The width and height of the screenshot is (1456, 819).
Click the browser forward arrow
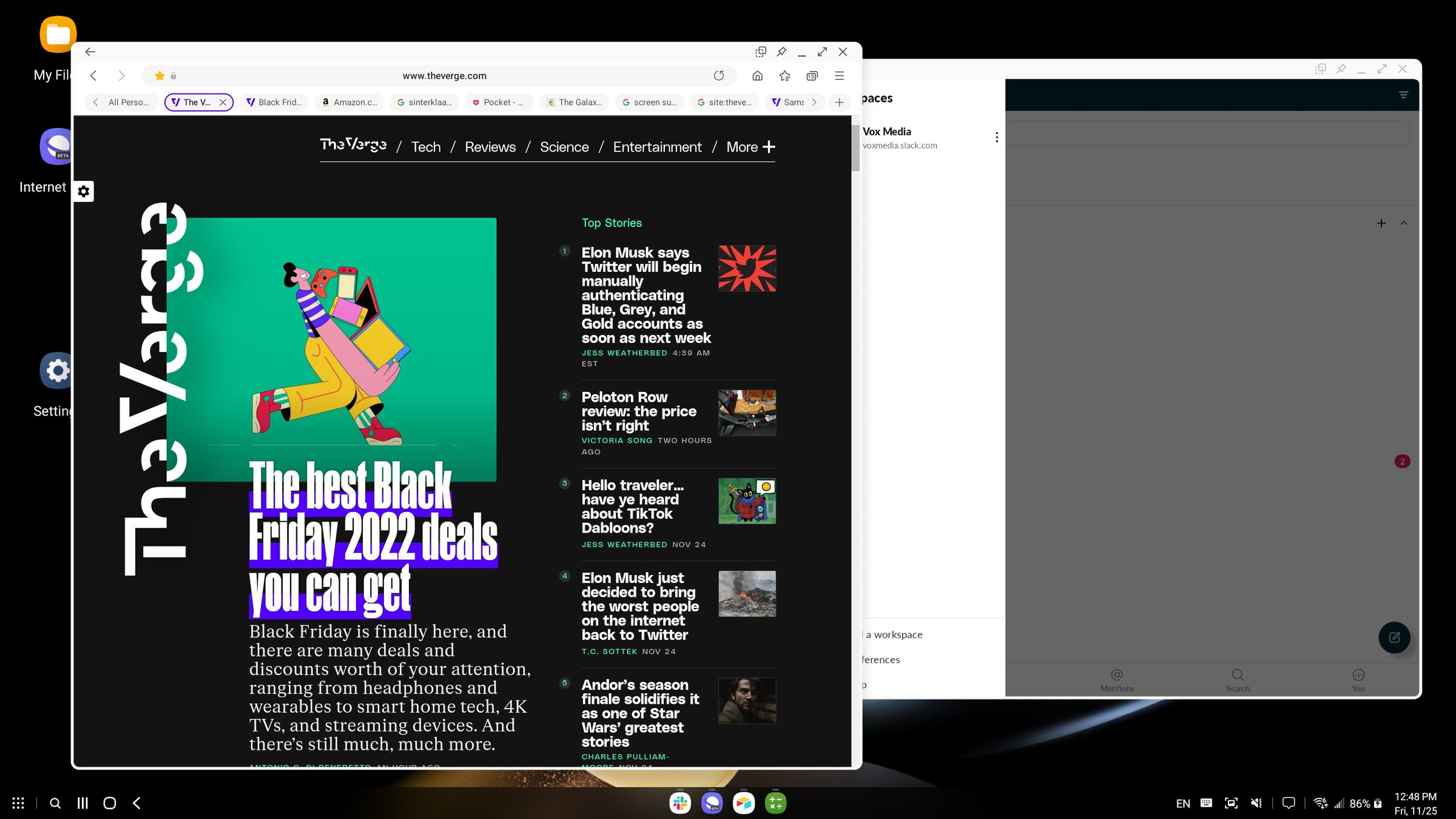point(121,76)
